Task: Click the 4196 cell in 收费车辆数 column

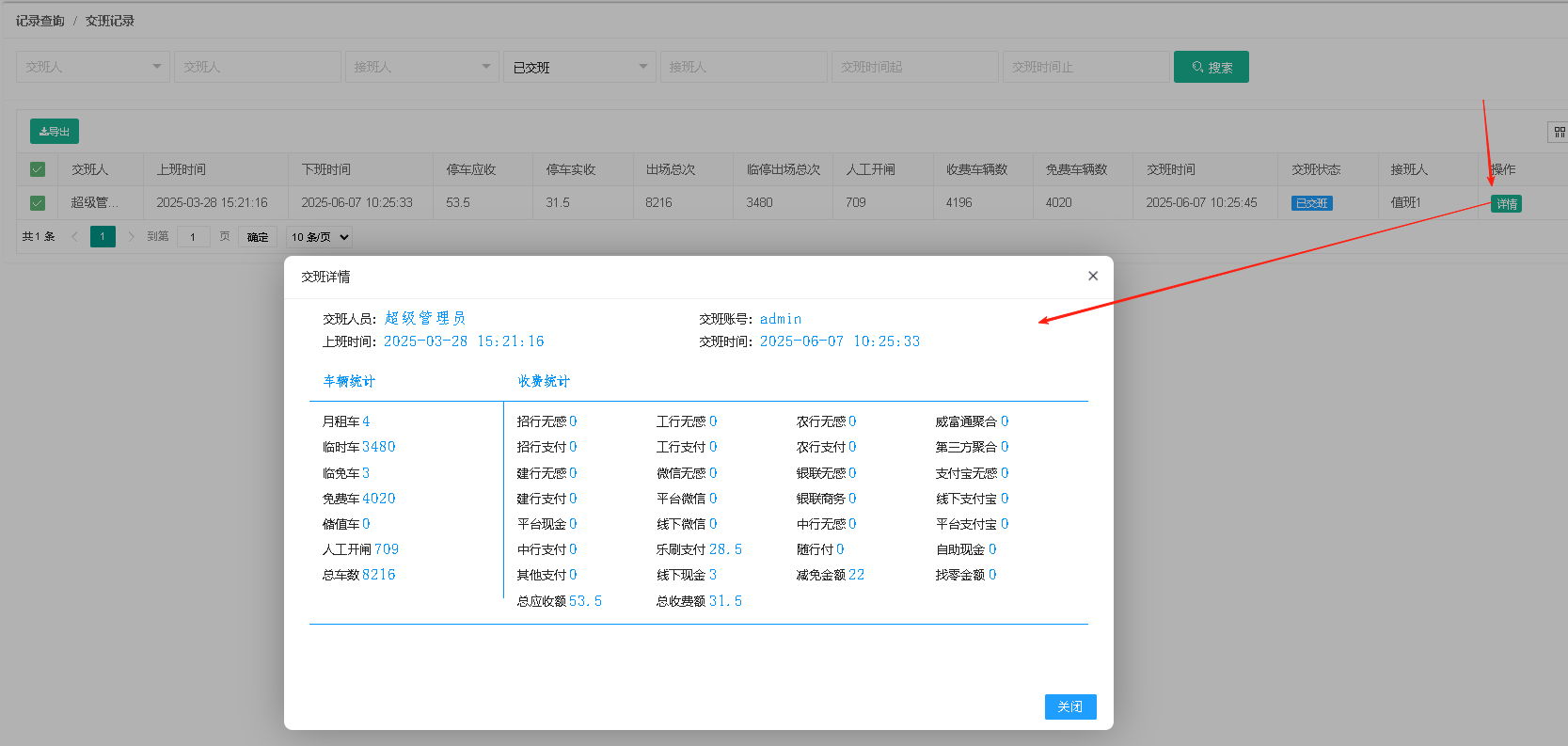Action: click(959, 202)
